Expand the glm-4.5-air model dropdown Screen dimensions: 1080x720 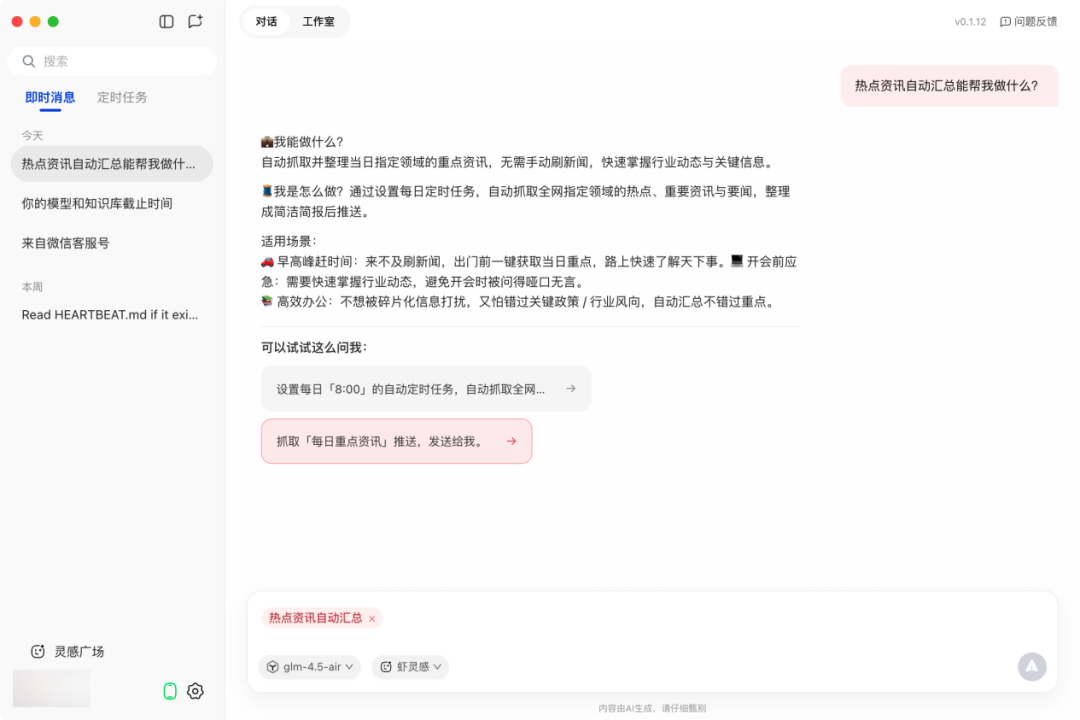(x=309, y=667)
